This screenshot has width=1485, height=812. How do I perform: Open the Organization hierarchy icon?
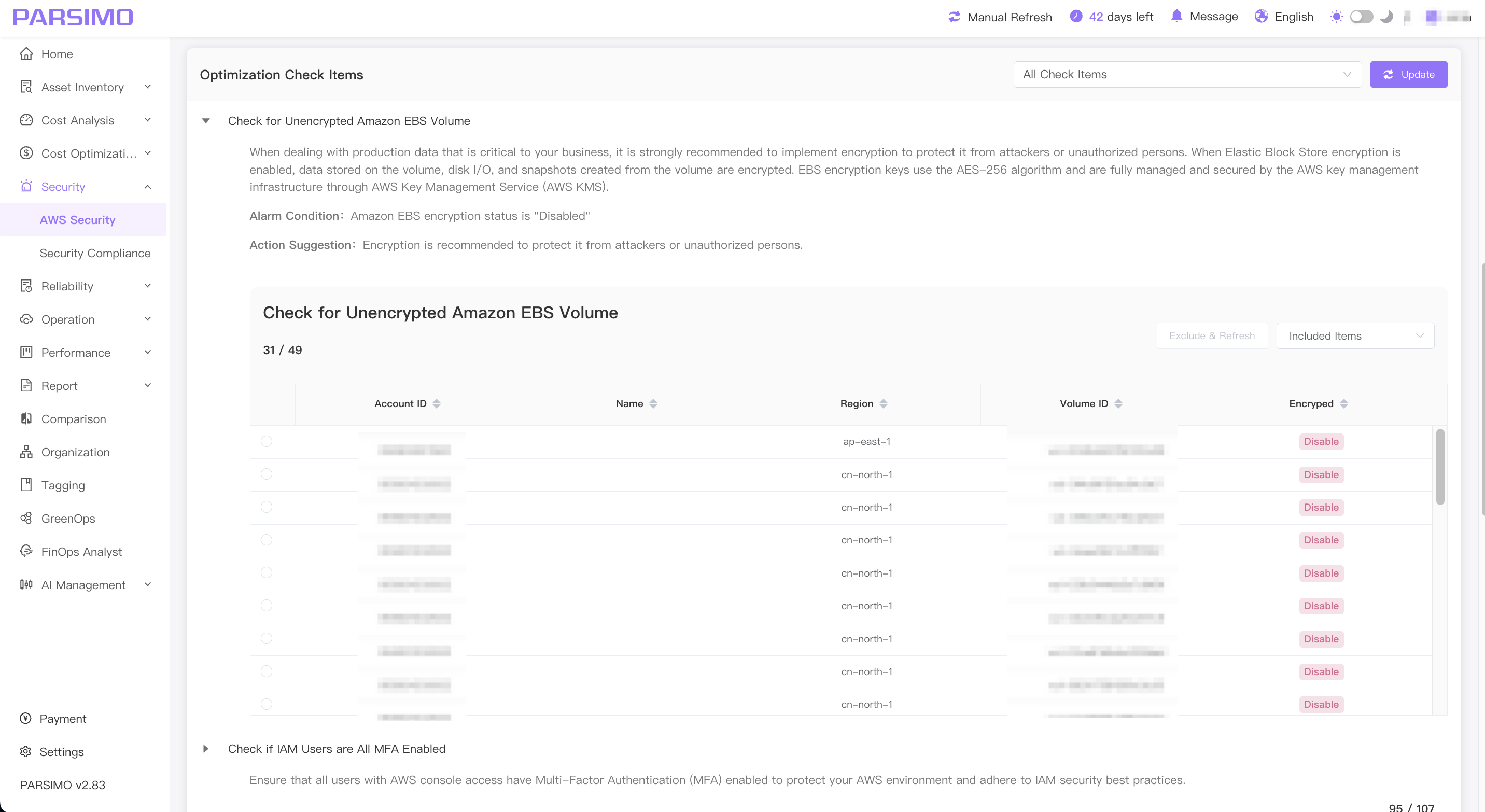26,452
